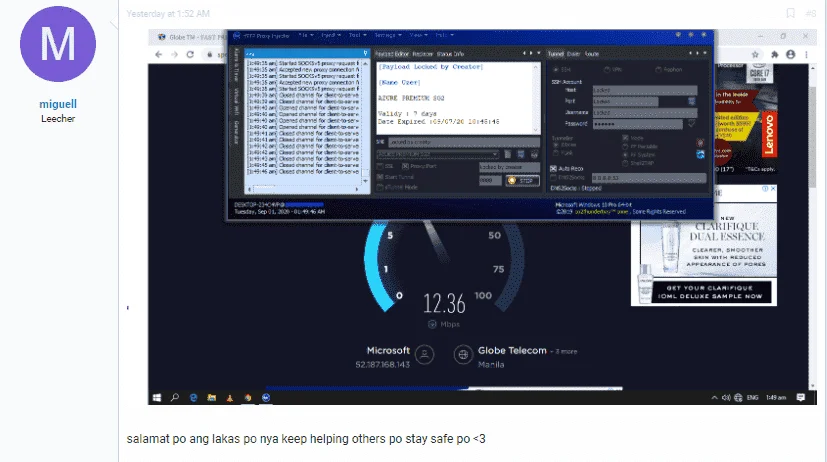Switch to the Payload Editor tab
The height and width of the screenshot is (462, 827).
coord(392,54)
